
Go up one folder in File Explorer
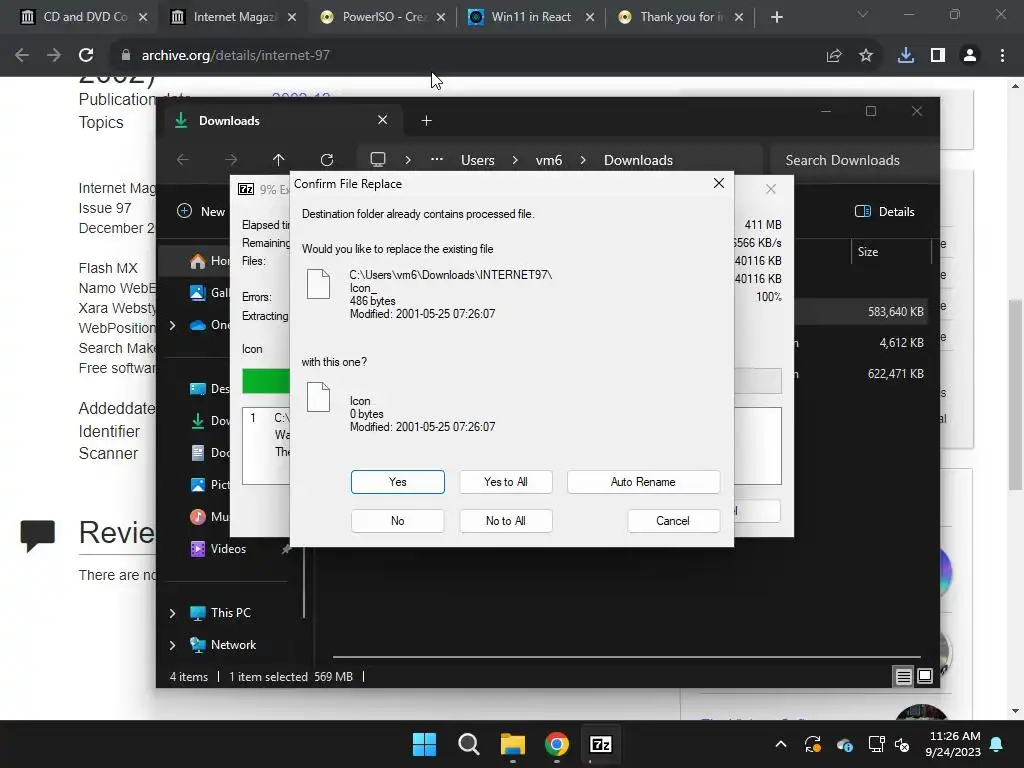(279, 160)
